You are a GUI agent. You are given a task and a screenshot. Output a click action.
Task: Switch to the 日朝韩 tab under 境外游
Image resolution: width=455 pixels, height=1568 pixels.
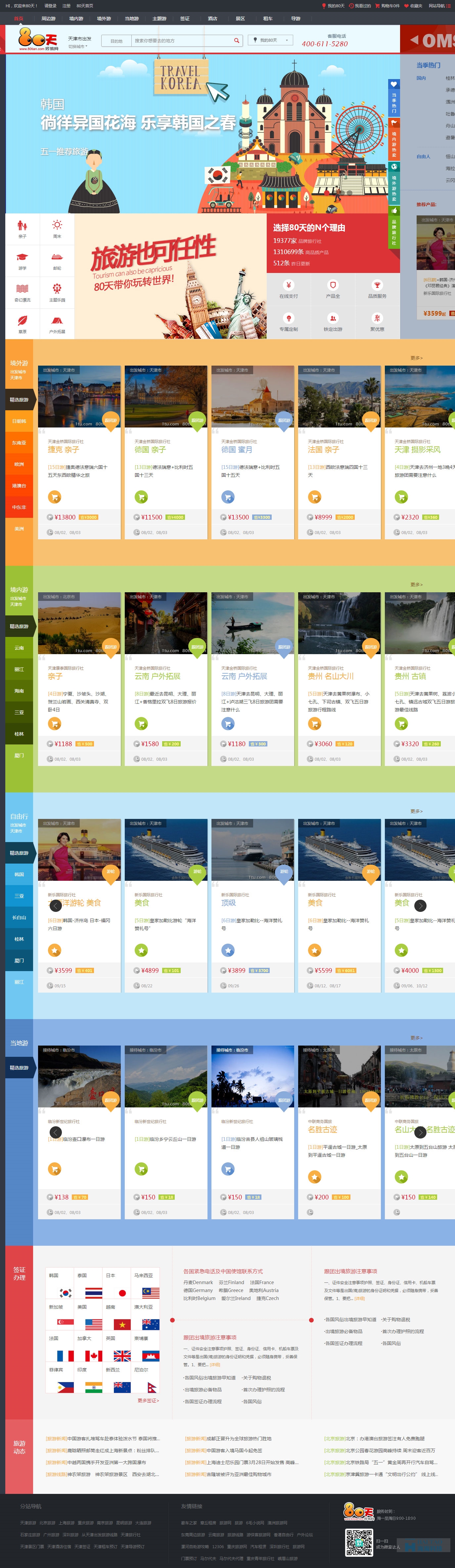(19, 421)
